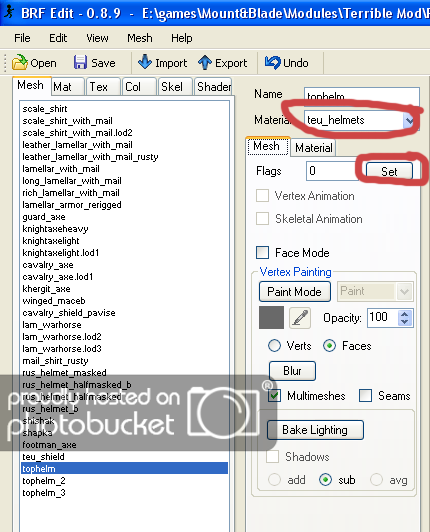Click the Import down-arrow icon
430x532 pixels.
click(x=145, y=62)
